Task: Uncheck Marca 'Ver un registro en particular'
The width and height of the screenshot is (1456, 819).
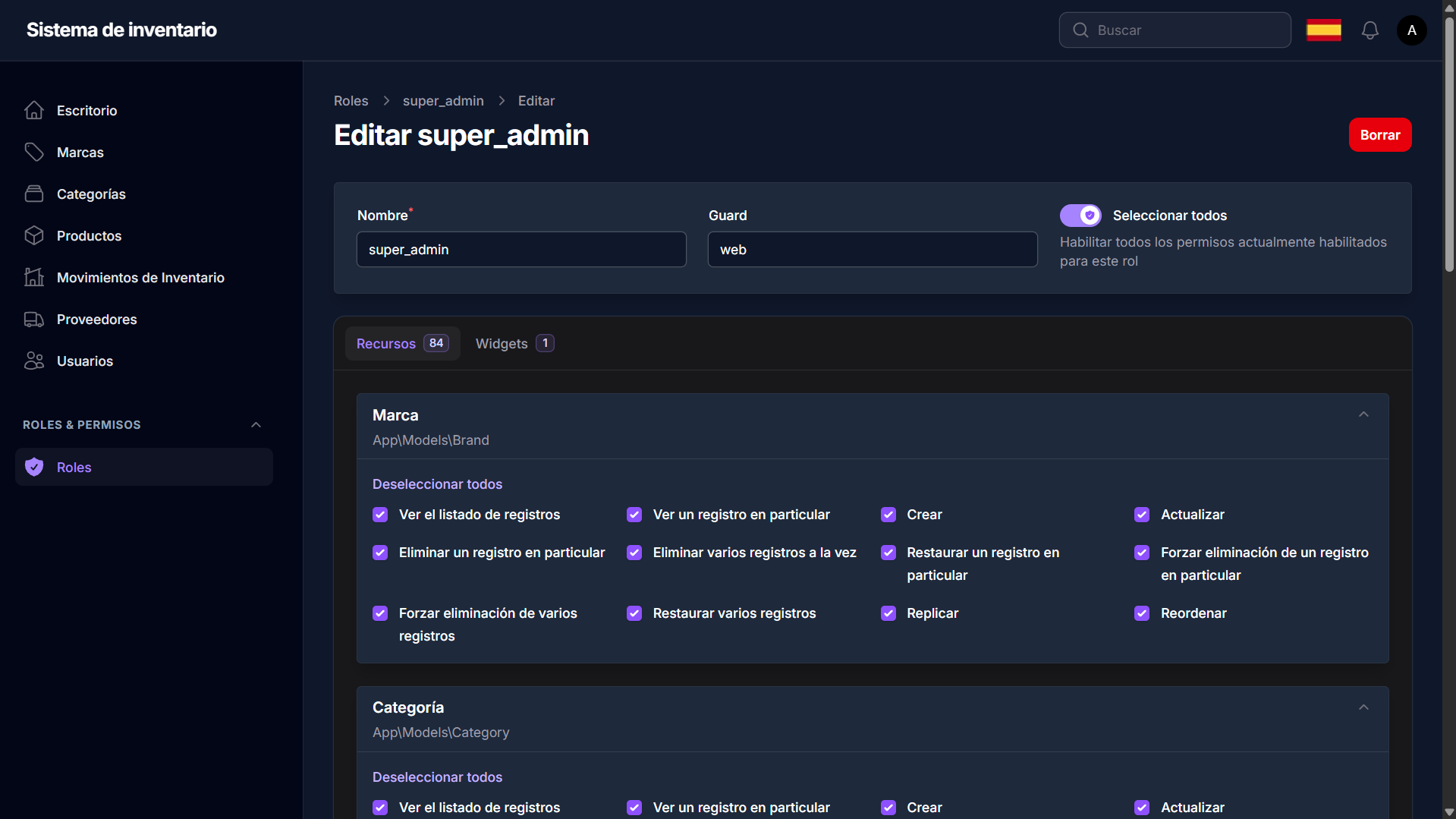Action: point(634,515)
